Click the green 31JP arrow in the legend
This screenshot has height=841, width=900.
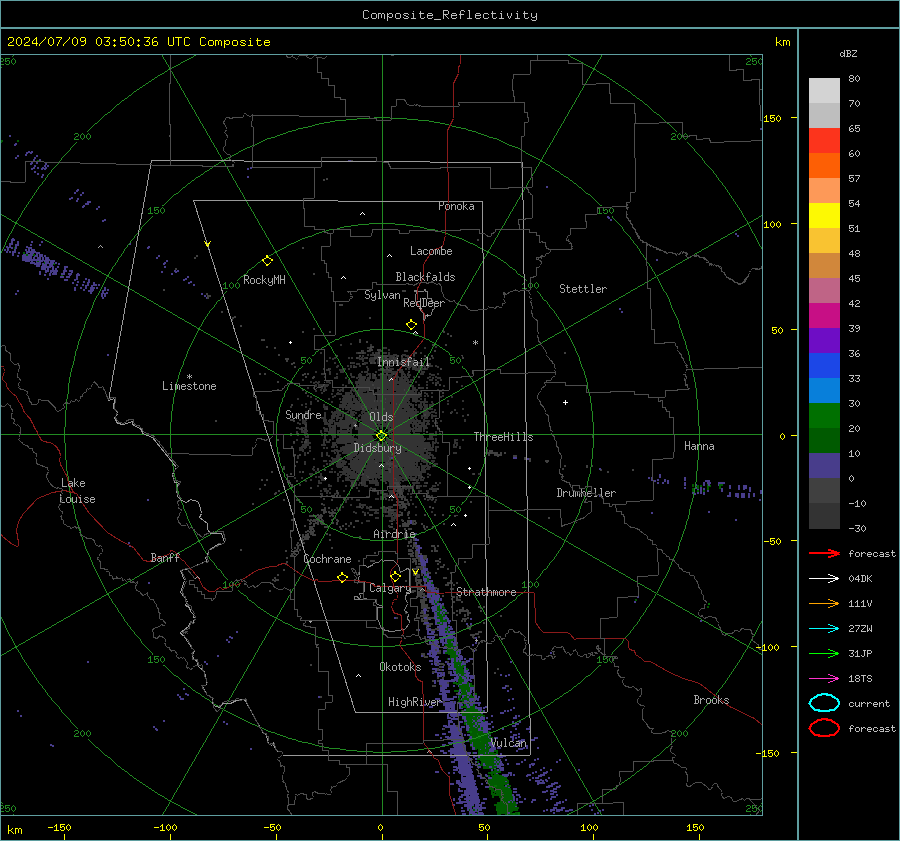(824, 653)
